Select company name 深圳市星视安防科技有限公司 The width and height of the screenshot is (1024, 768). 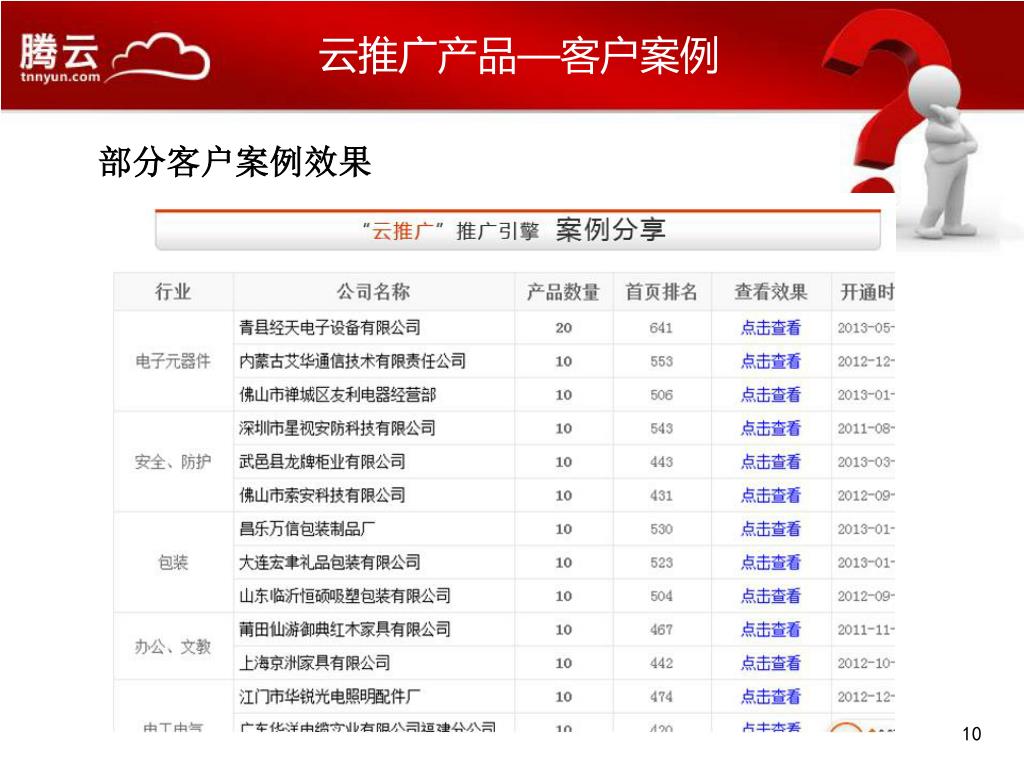338,428
